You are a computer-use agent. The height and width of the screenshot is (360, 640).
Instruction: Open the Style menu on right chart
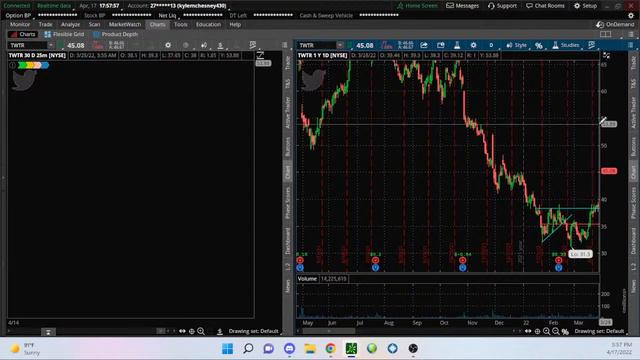(x=516, y=45)
